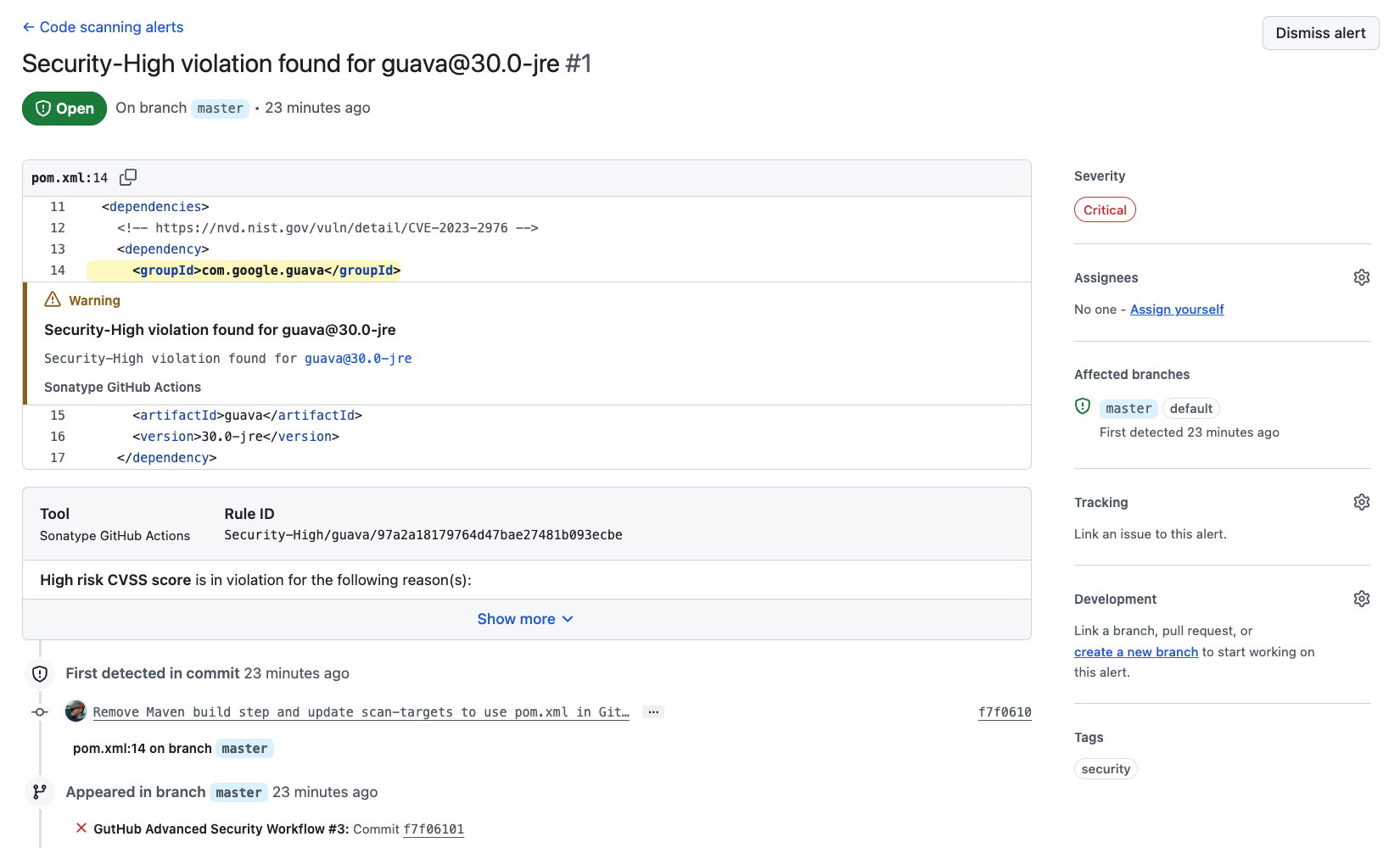The height and width of the screenshot is (848, 1400).
Task: Open the Remove Maven build step commit
Action: 361,712
